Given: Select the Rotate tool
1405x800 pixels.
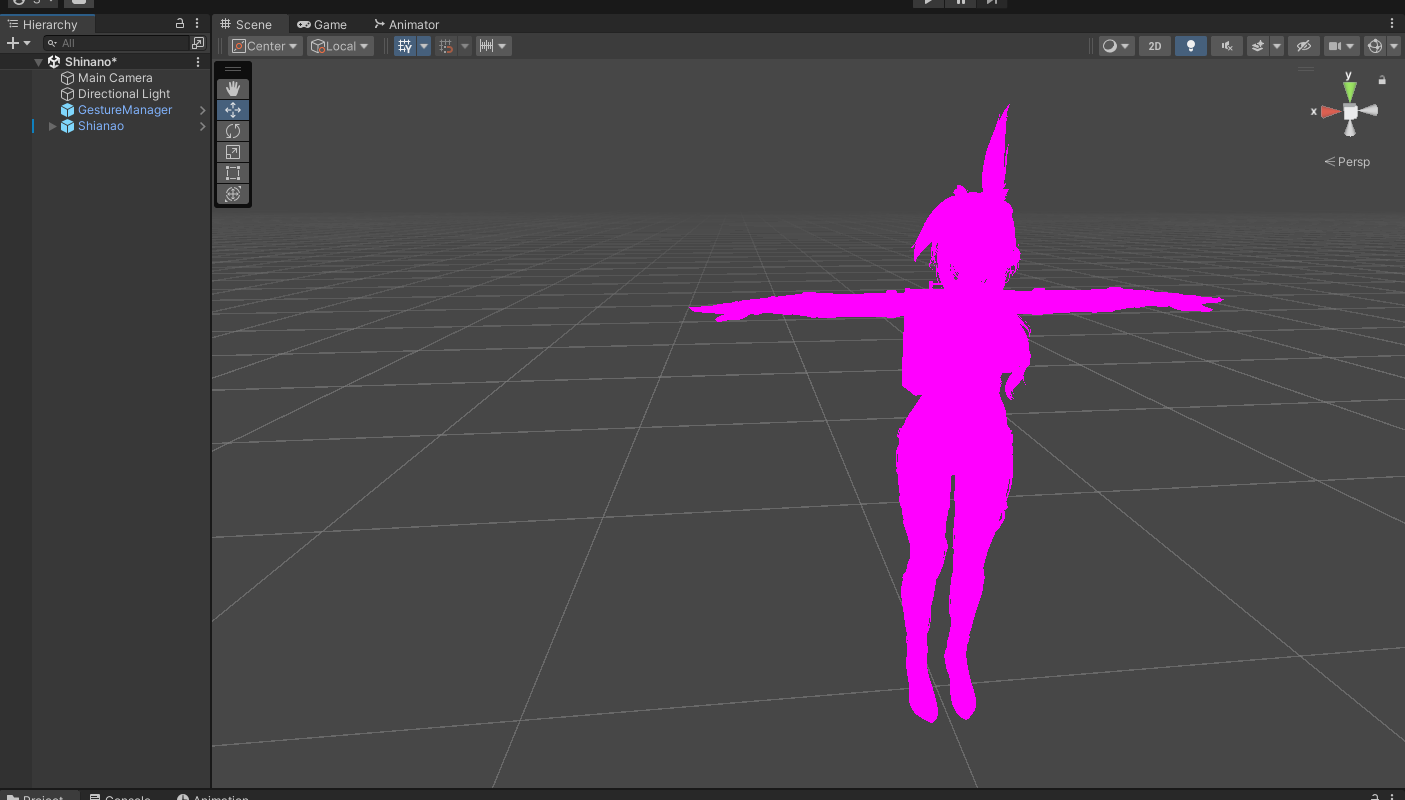Looking at the screenshot, I should point(233,131).
